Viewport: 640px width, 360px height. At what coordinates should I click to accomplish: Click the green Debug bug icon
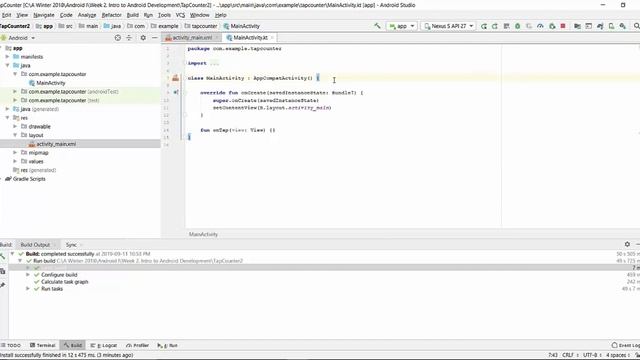tap(518, 26)
